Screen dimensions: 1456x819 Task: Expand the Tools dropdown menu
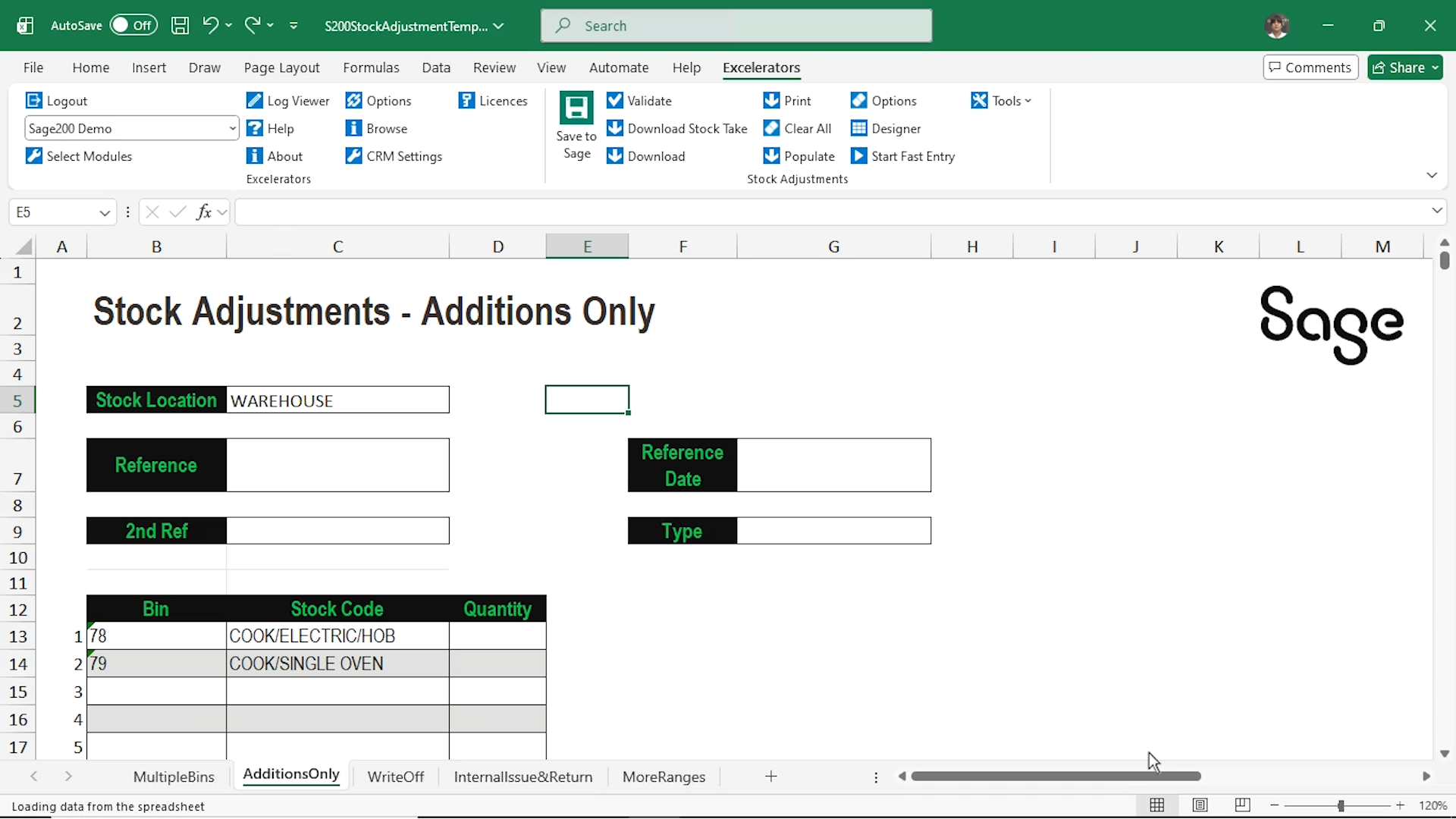tap(1028, 101)
